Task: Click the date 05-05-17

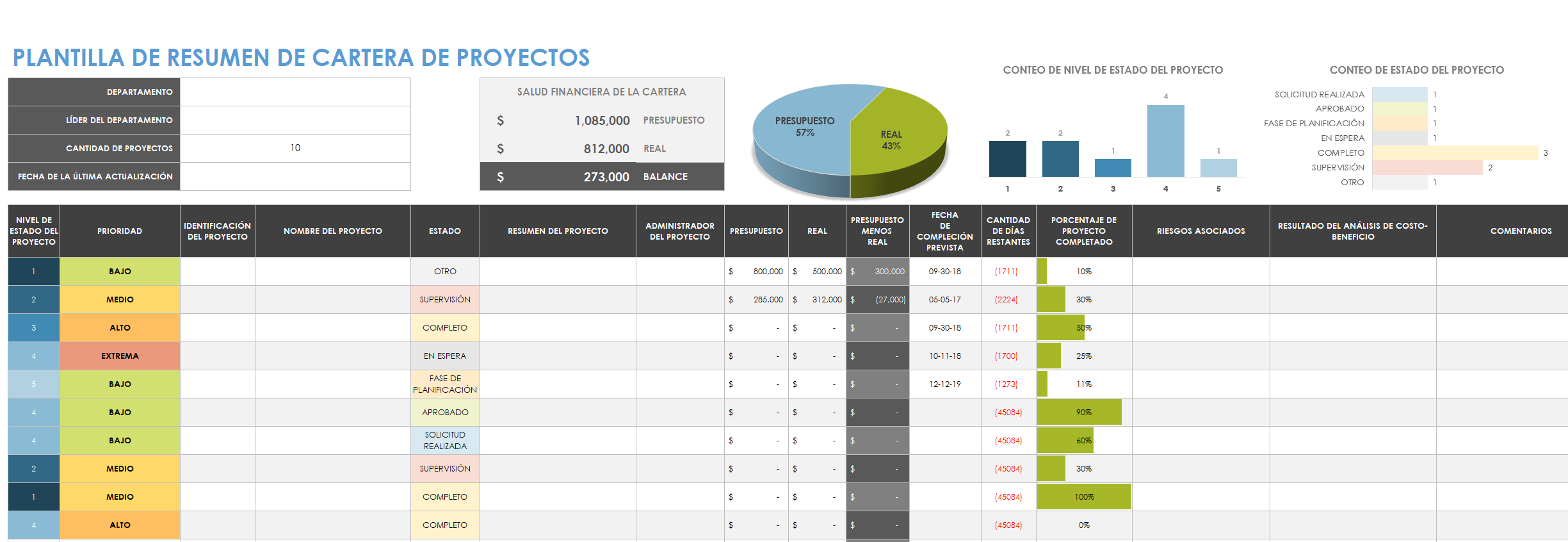Action: pyautogui.click(x=945, y=300)
